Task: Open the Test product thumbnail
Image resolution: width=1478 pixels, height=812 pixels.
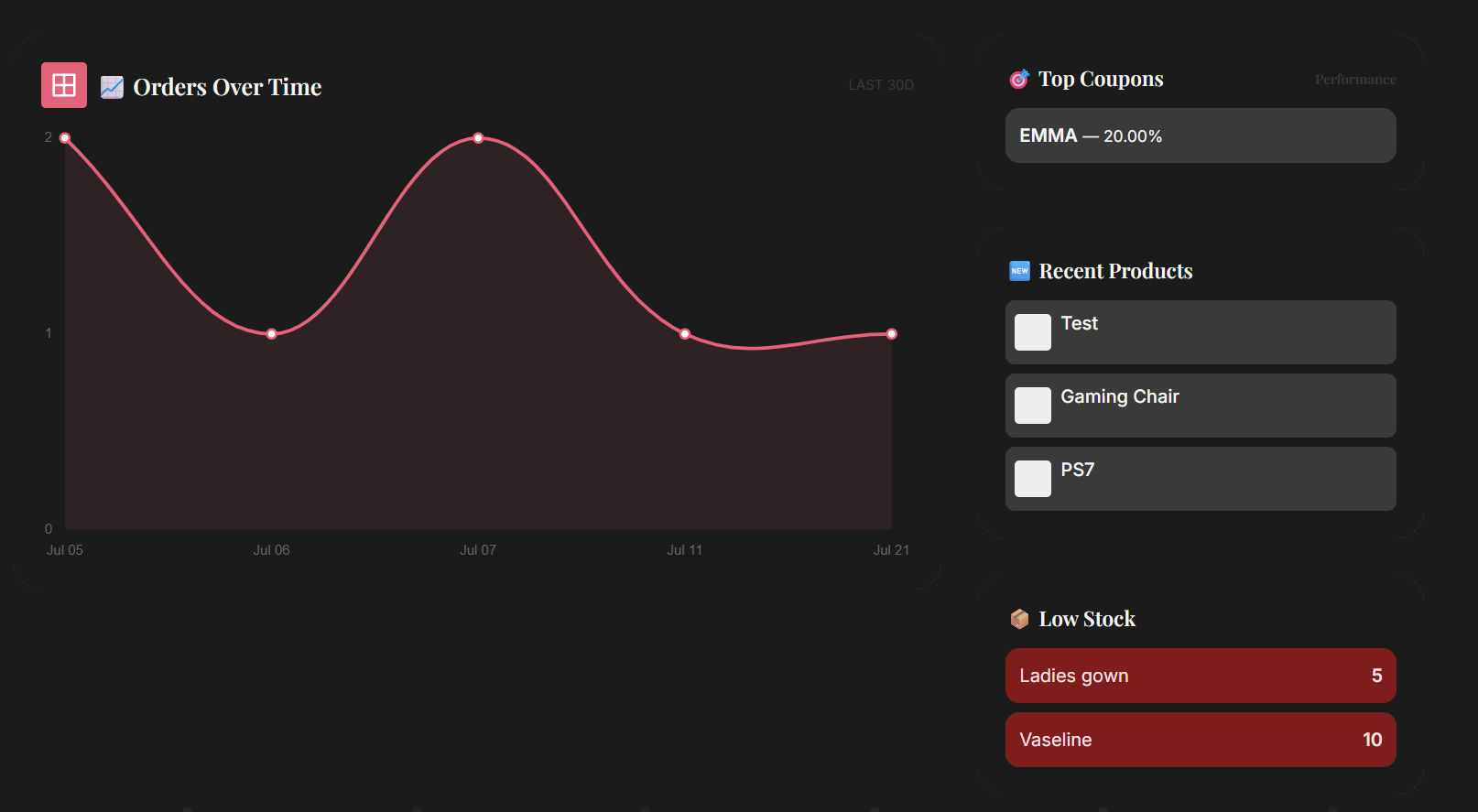Action: click(x=1032, y=332)
